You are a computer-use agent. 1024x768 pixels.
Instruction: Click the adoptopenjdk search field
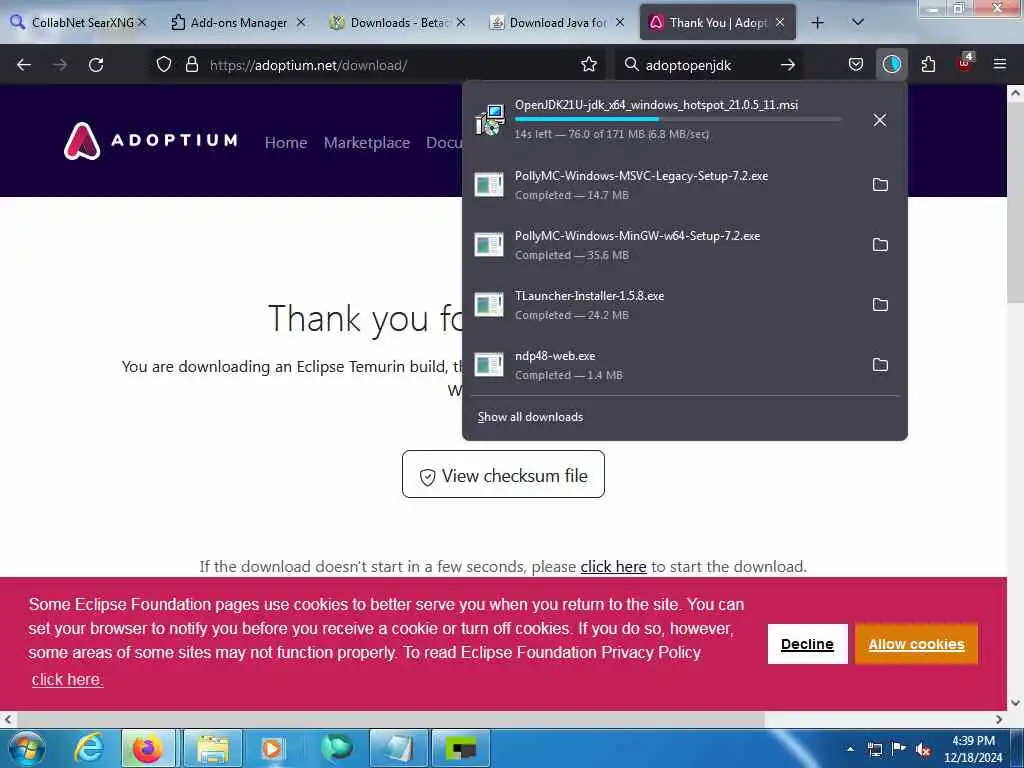point(709,65)
